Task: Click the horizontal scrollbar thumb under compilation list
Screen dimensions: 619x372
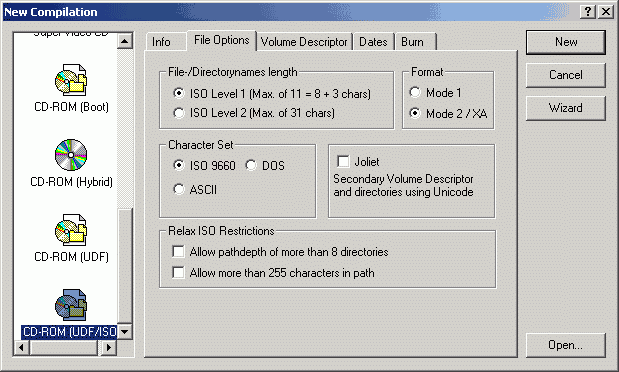Action: pyautogui.click(x=64, y=348)
